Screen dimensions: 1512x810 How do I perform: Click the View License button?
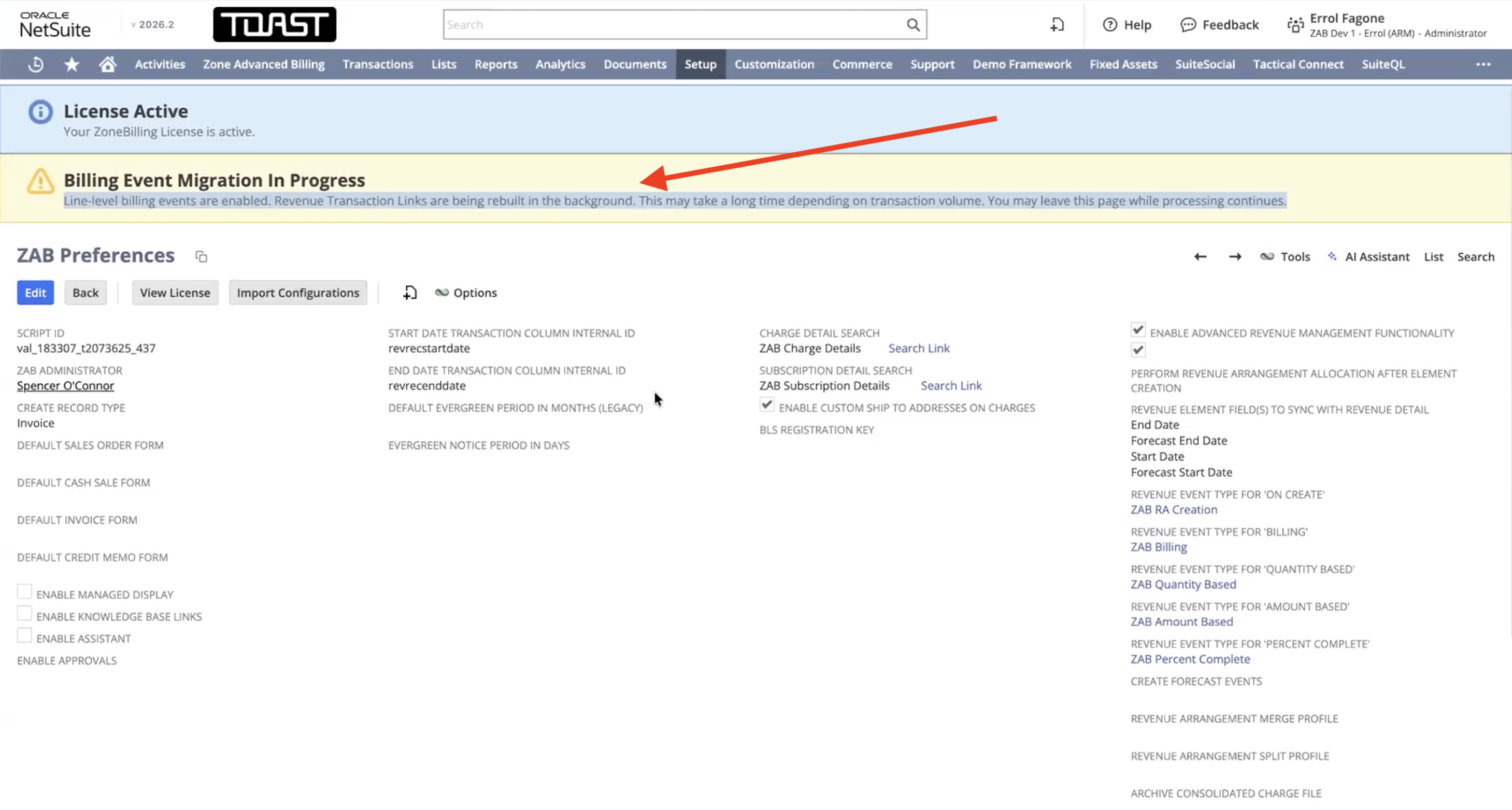[x=175, y=293]
